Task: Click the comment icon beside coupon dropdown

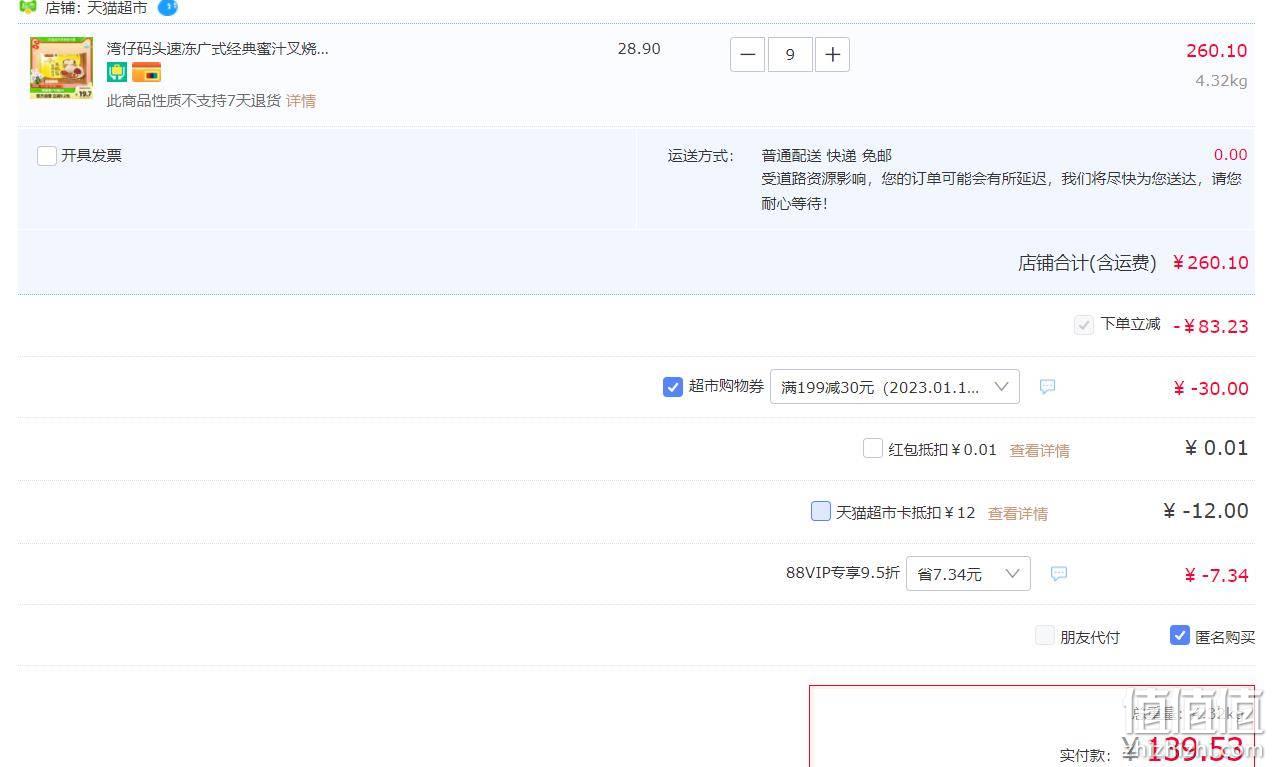Action: (1047, 387)
